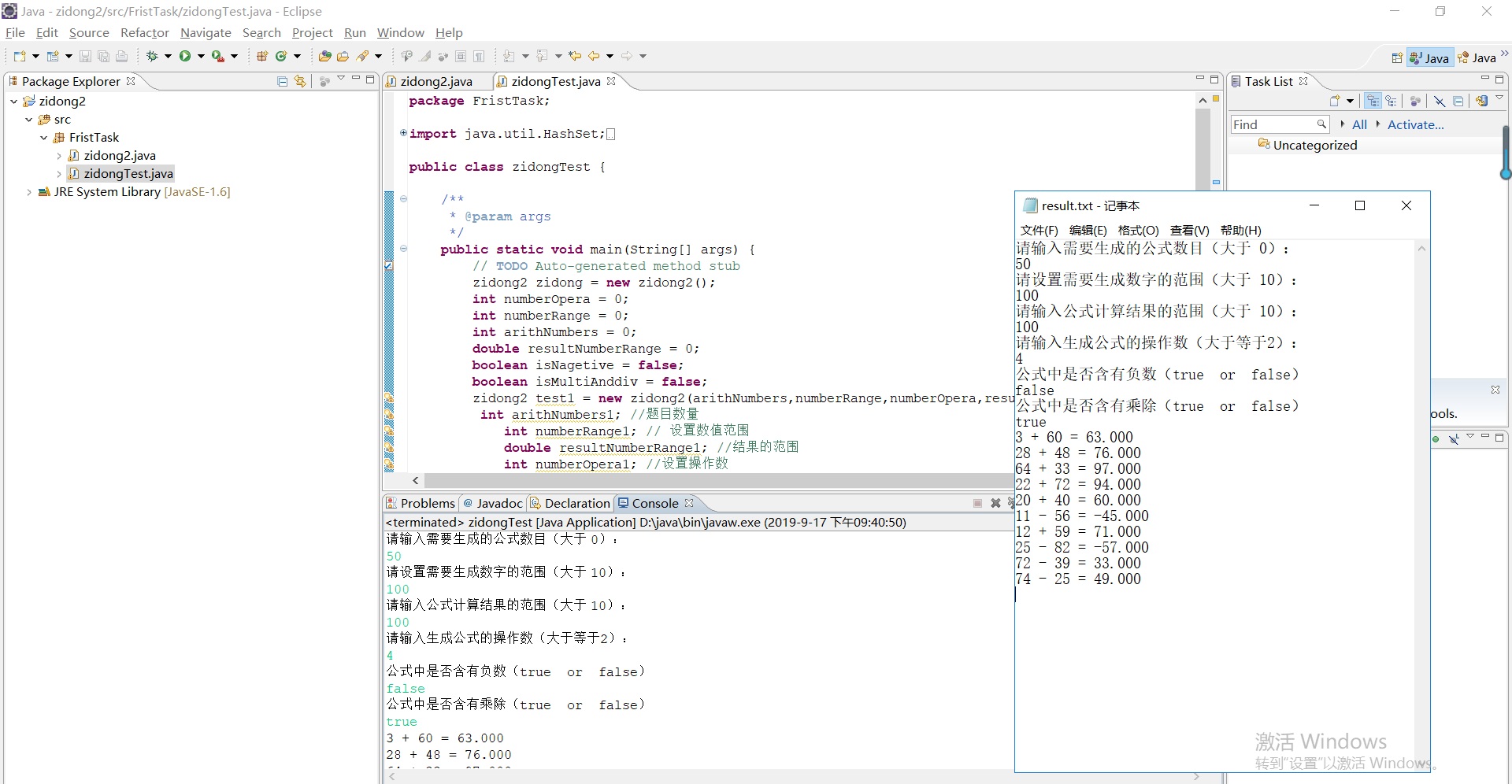Click the Debug bug icon in toolbar
This screenshot has height=784, width=1512.
click(x=152, y=56)
